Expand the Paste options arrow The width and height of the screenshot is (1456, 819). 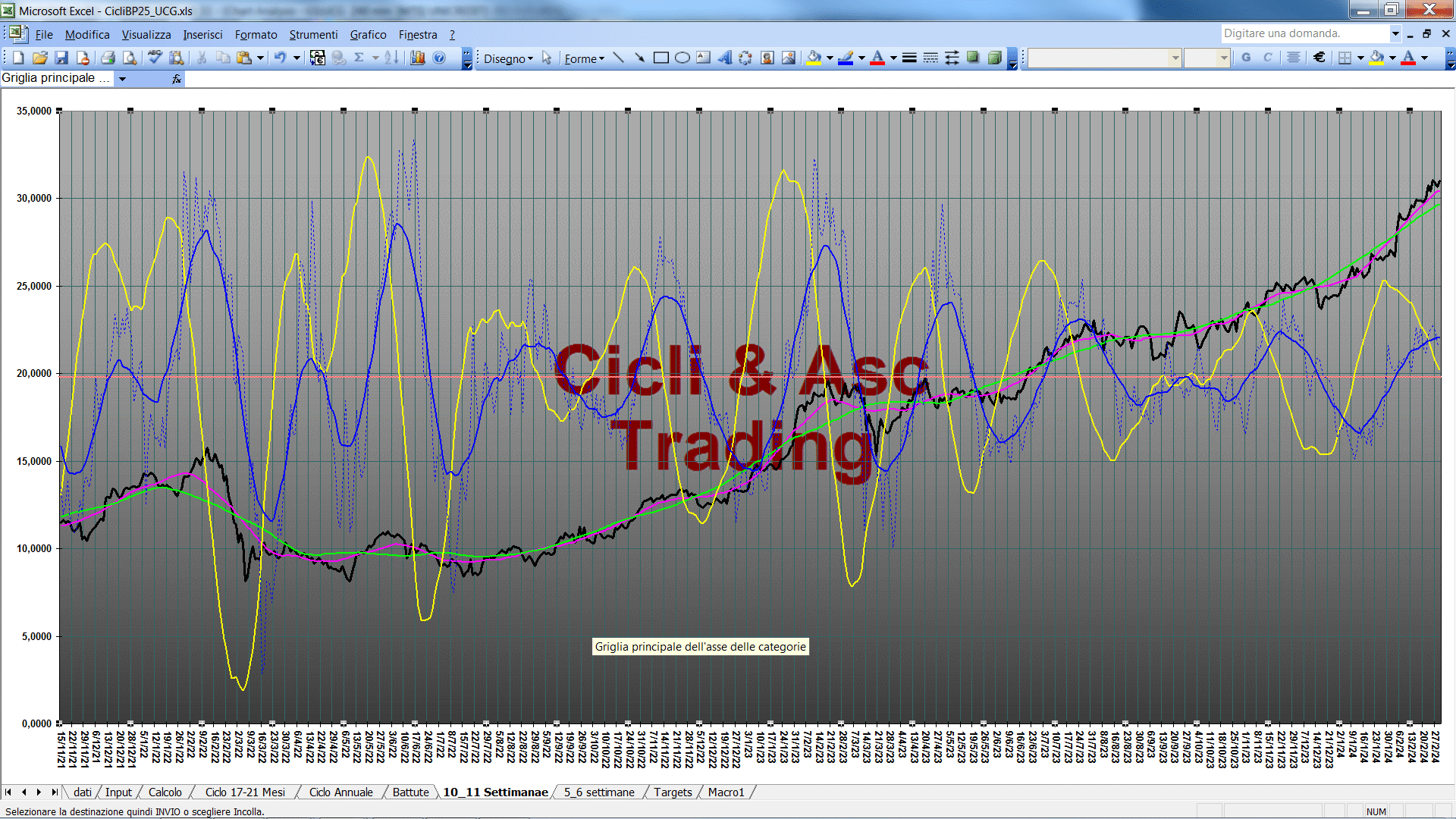click(x=260, y=58)
